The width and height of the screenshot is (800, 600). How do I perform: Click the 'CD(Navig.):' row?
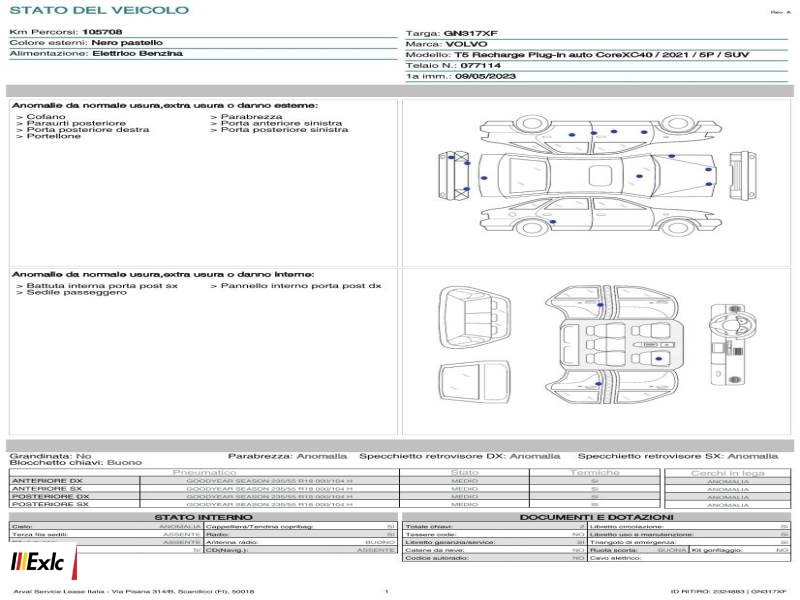[x=301, y=550]
